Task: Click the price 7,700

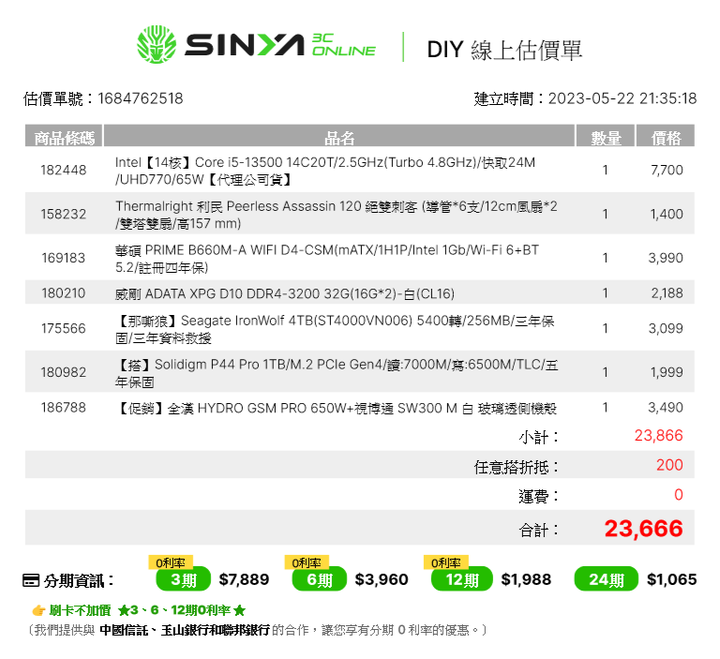Action: 667,170
